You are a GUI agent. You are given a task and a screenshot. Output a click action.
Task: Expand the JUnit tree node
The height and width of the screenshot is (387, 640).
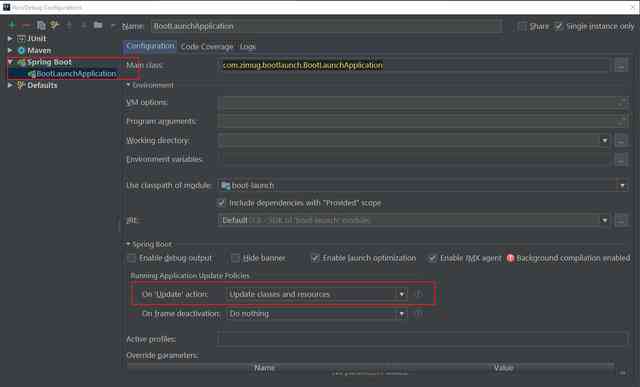pyautogui.click(x=10, y=38)
